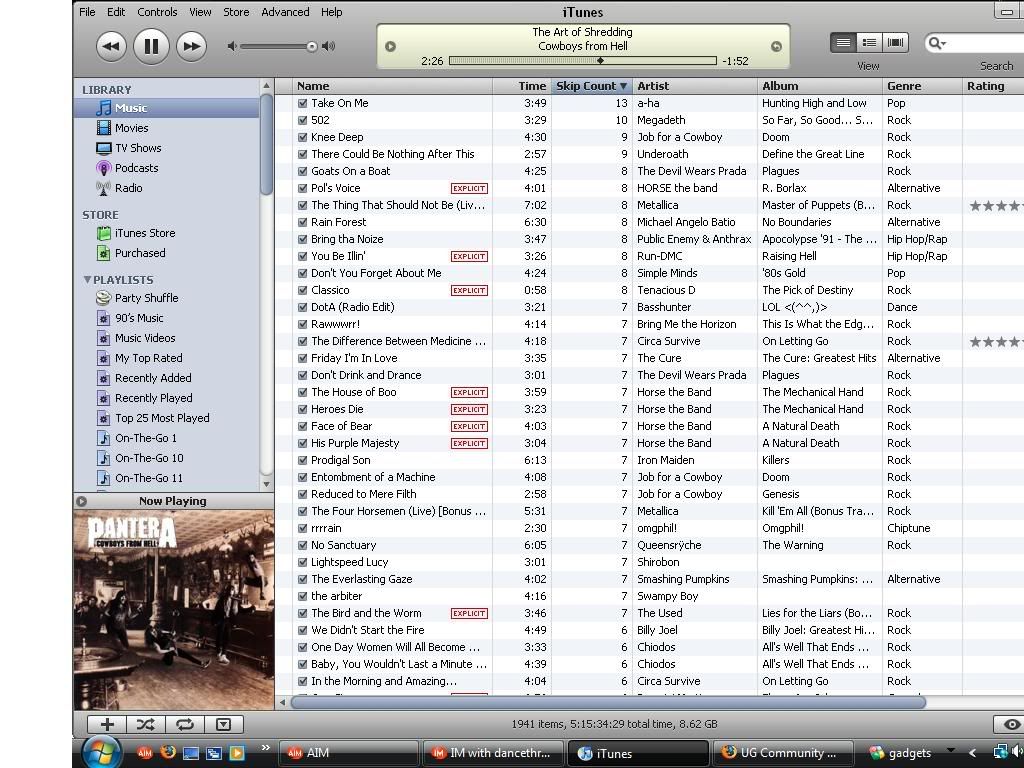This screenshot has height=768, width=1024.
Task: Sort by the Name column header
Action: click(392, 86)
